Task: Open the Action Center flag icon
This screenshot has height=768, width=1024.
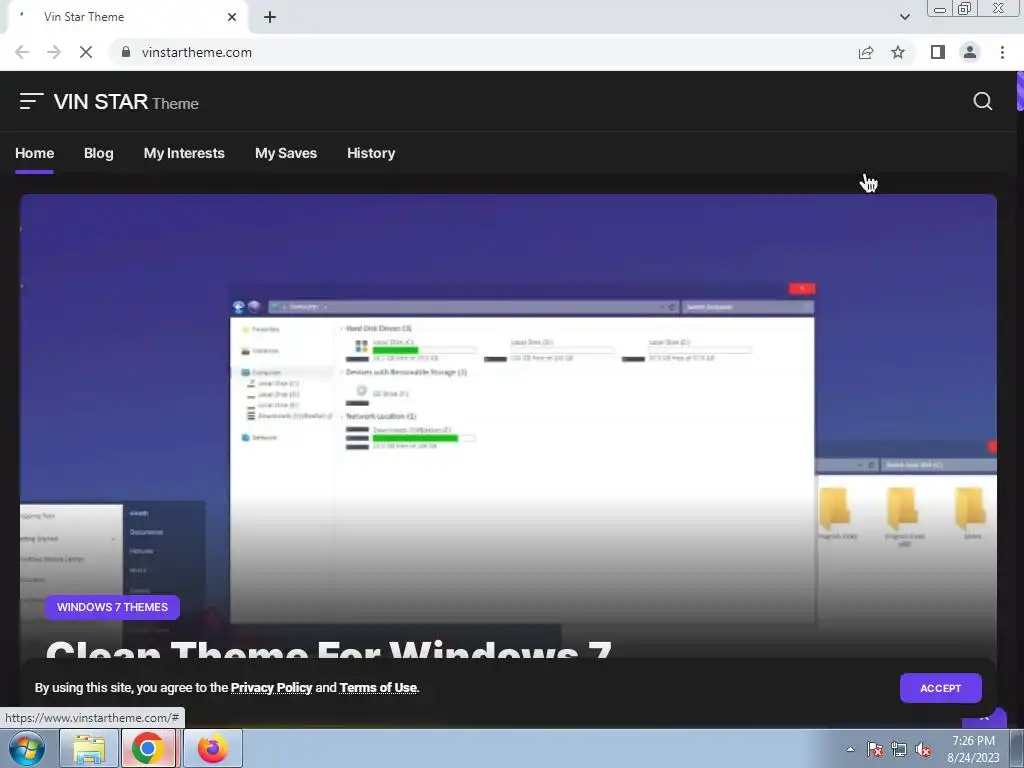Action: pos(875,749)
